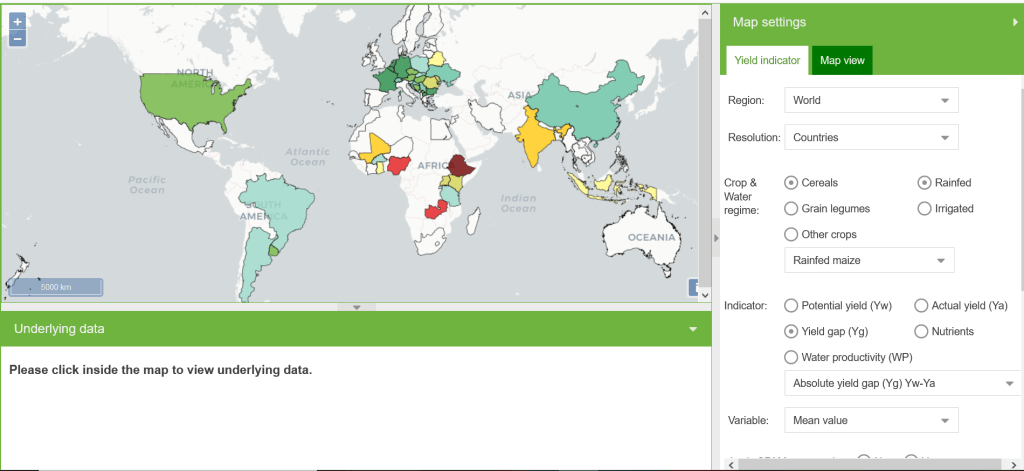The image size is (1024, 471).
Task: Switch to the Map view tab
Action: click(x=842, y=61)
